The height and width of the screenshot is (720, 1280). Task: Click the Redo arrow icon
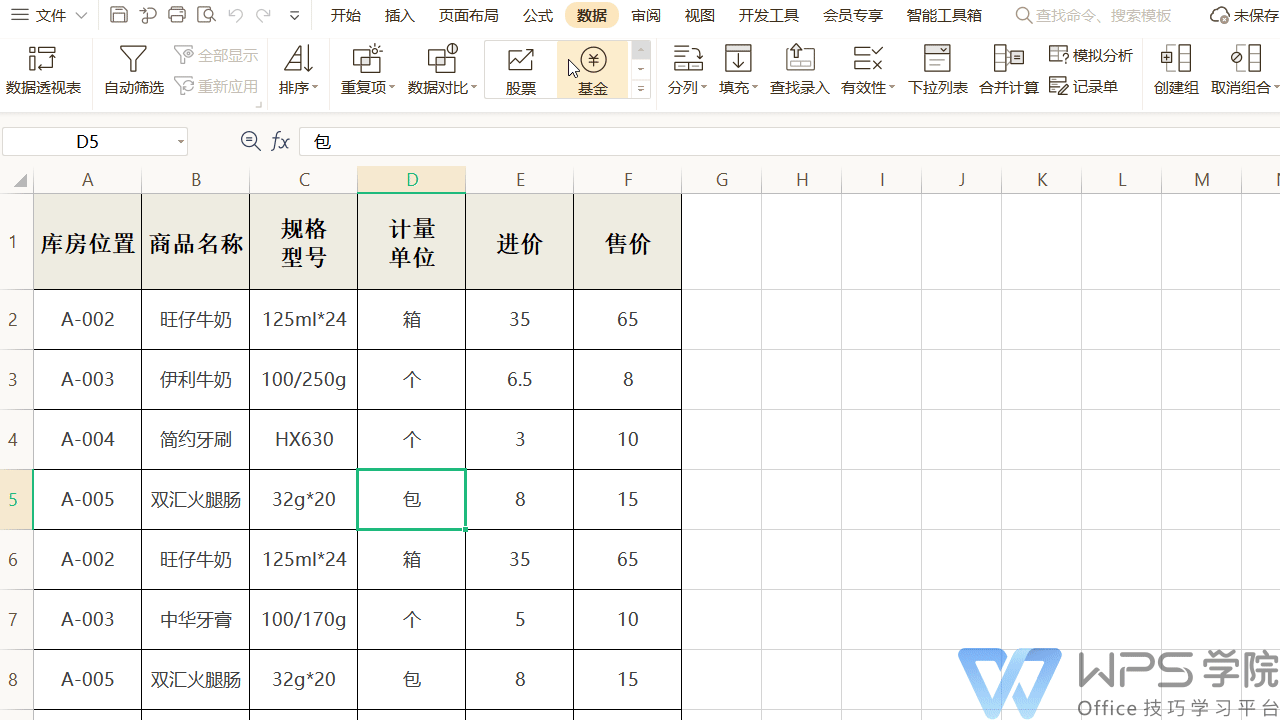click(263, 15)
